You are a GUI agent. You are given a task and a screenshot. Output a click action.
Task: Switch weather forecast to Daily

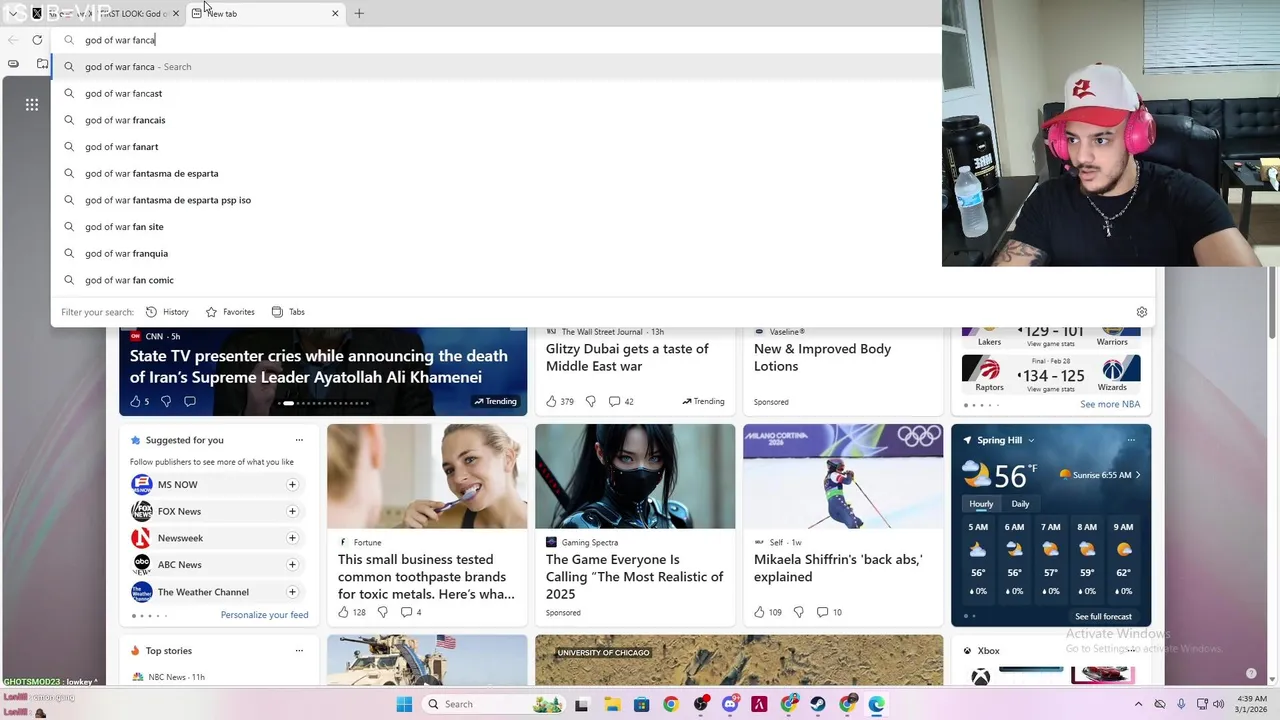point(1020,504)
